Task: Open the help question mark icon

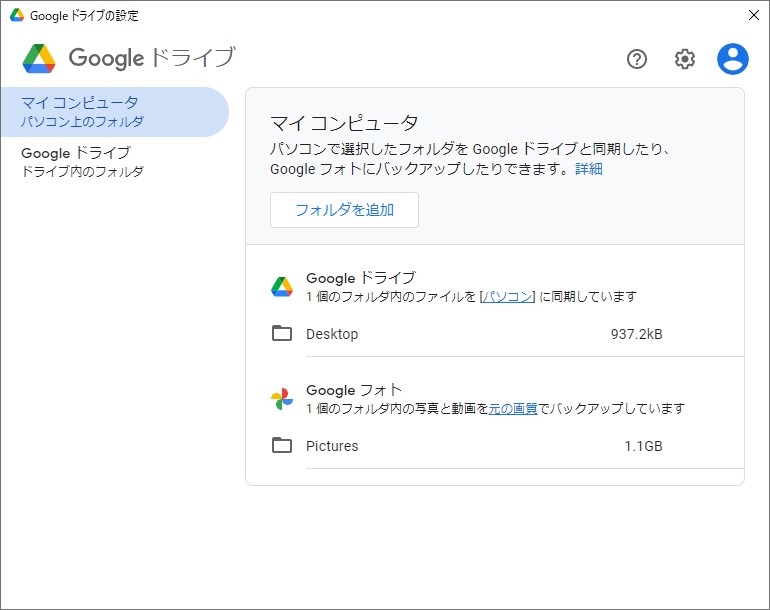Action: coord(636,59)
